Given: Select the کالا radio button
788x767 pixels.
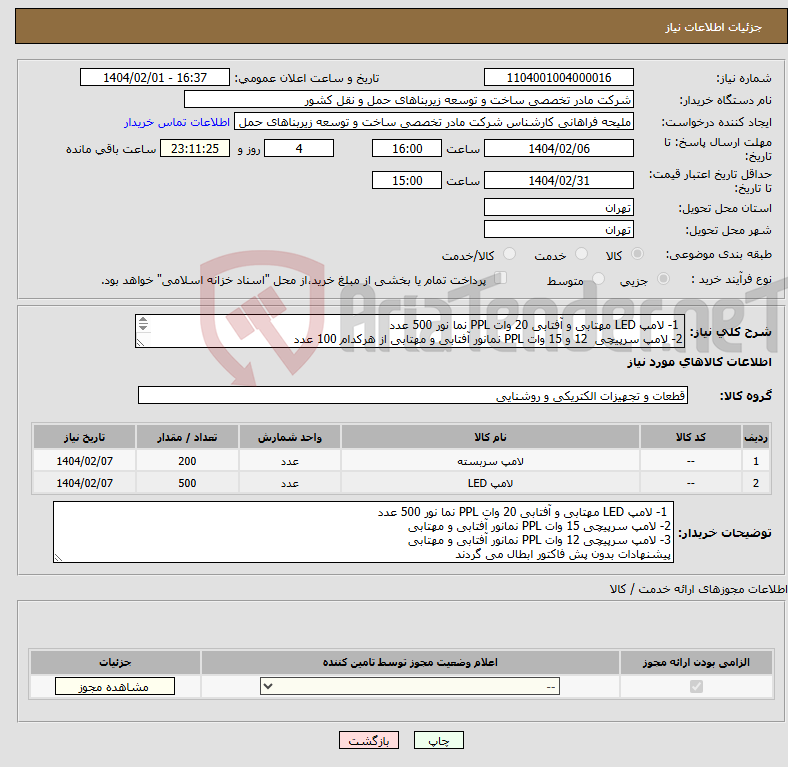Looking at the screenshot, I should pos(637,254).
